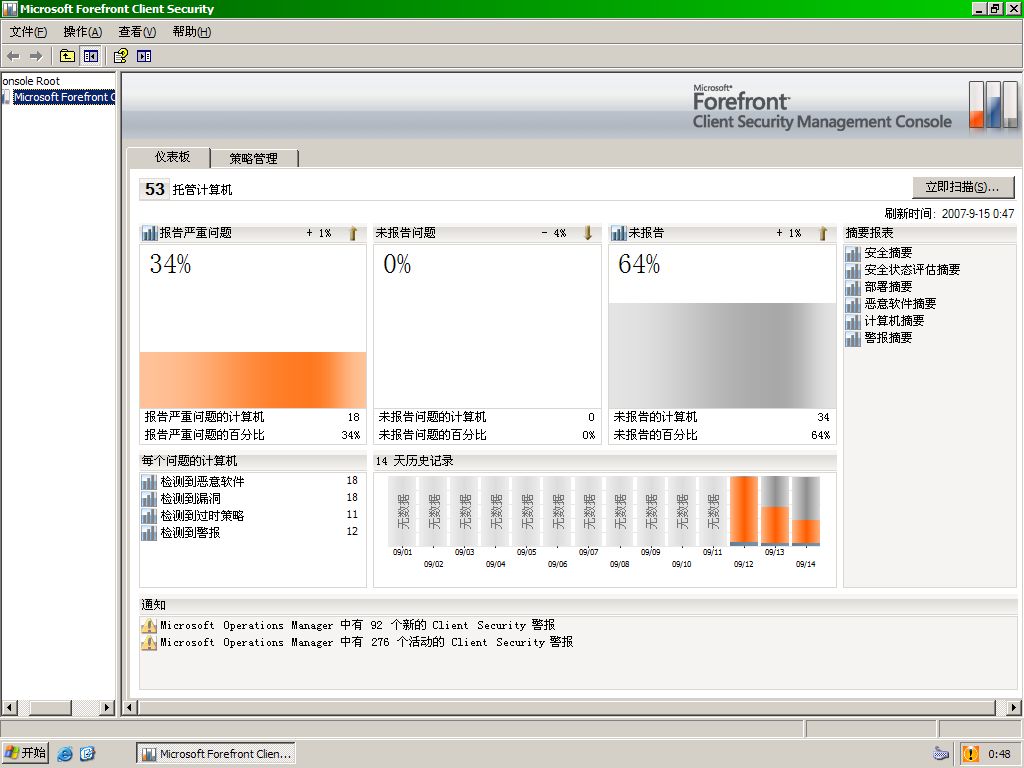Select Microsoft Forefront node in tree
The width and height of the screenshot is (1024, 768).
[x=64, y=97]
